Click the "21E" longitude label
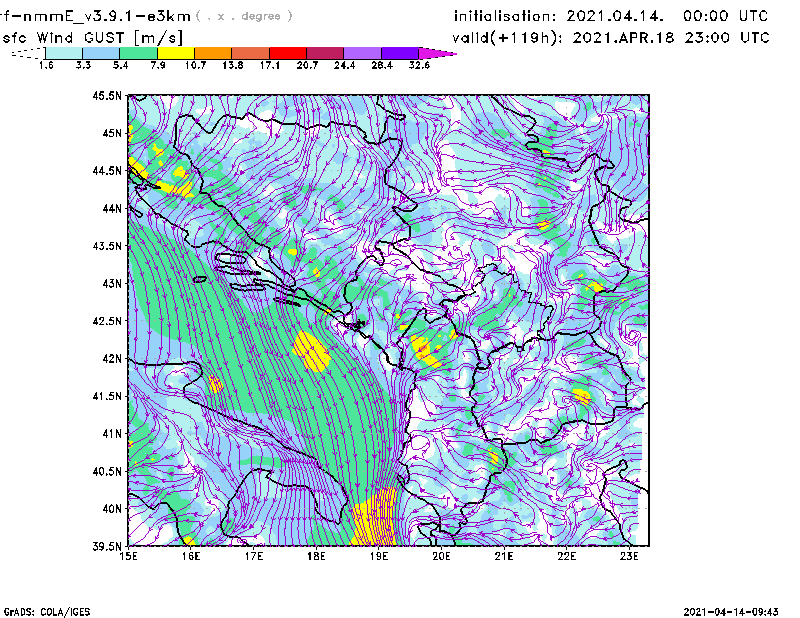800x618 pixels. coord(504,556)
